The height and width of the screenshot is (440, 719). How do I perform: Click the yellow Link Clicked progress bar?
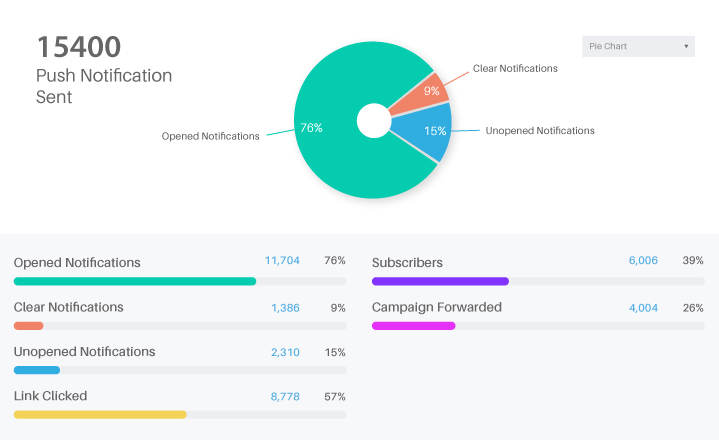pos(100,414)
